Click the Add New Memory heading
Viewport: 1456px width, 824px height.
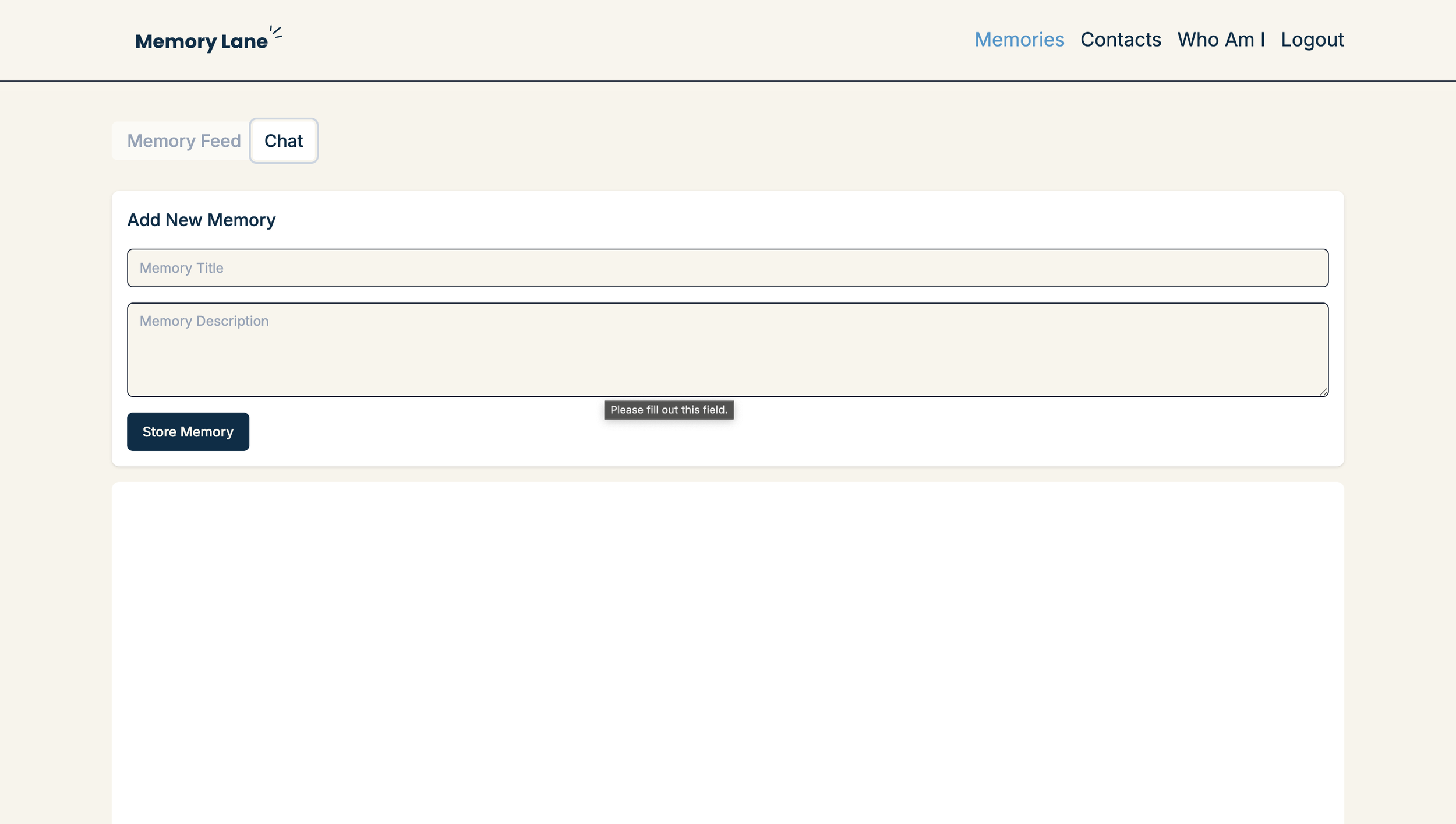coord(201,220)
